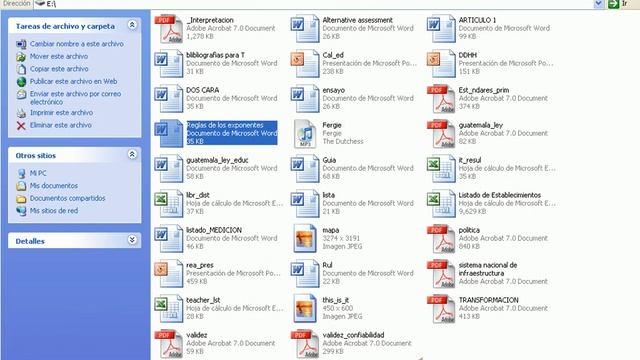Select the Guia Word document icon

[305, 169]
